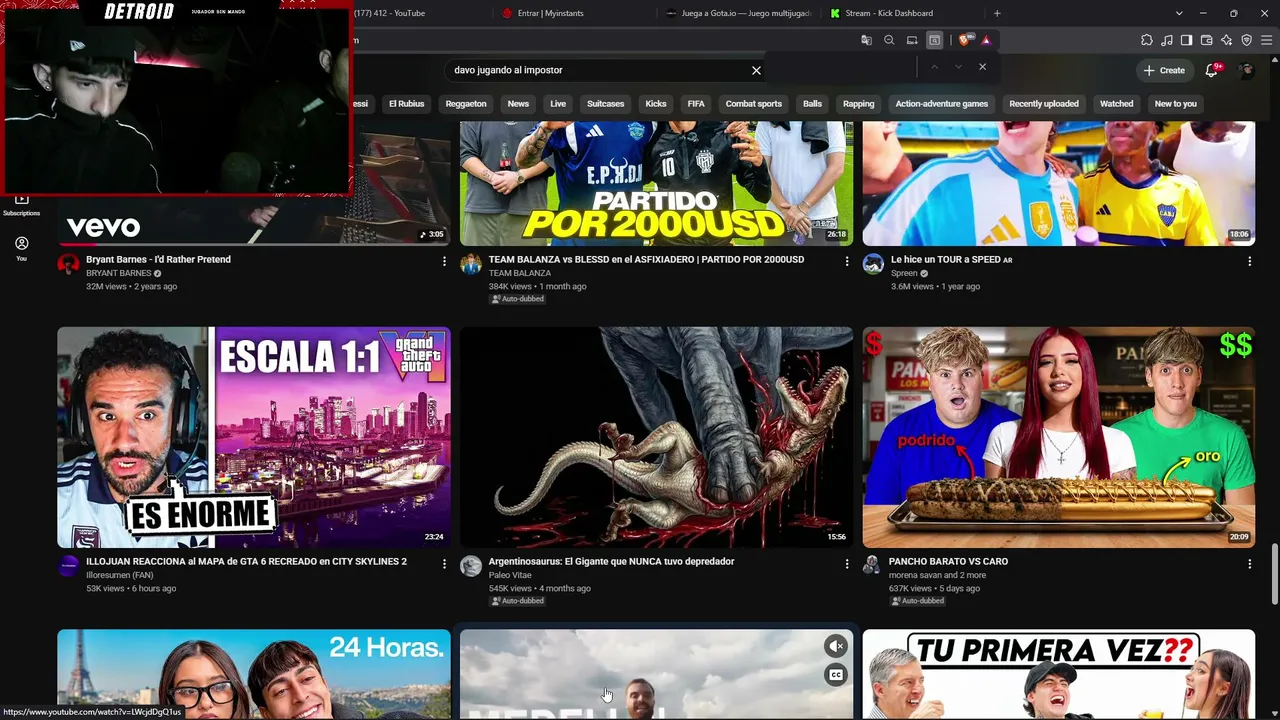Close the find bar with its X

point(982,67)
